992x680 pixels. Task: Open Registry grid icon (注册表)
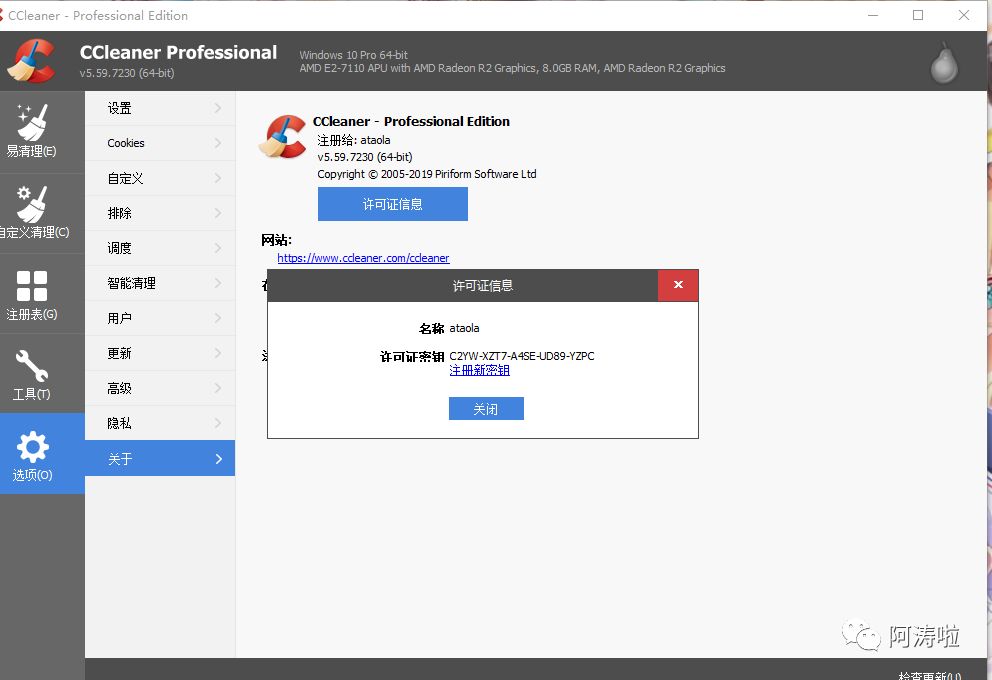click(x=32, y=286)
